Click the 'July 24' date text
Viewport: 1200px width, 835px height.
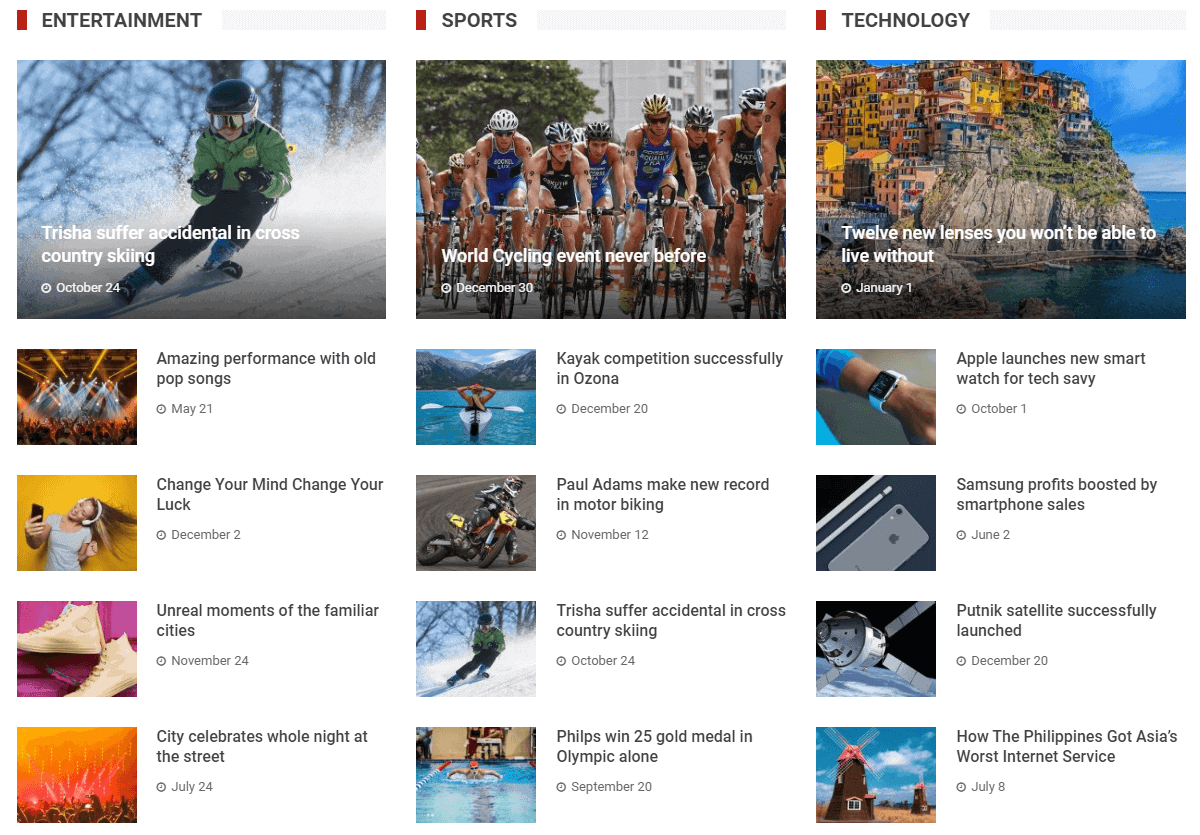click(192, 787)
